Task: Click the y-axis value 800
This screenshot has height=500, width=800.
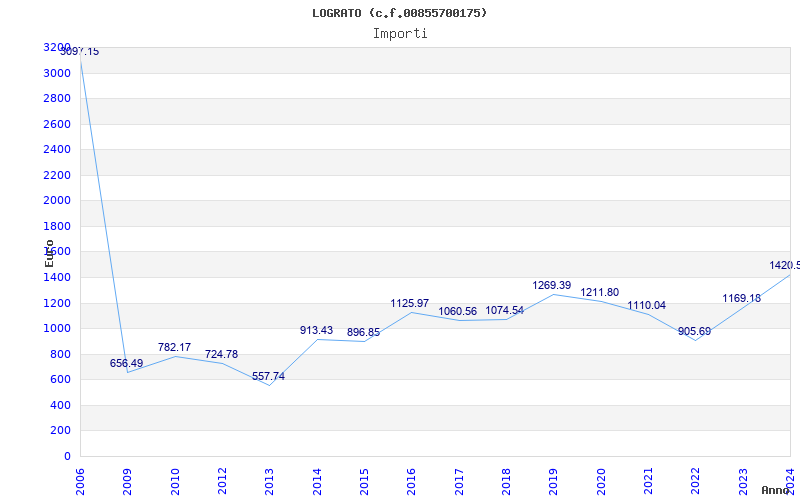Action: (60, 354)
